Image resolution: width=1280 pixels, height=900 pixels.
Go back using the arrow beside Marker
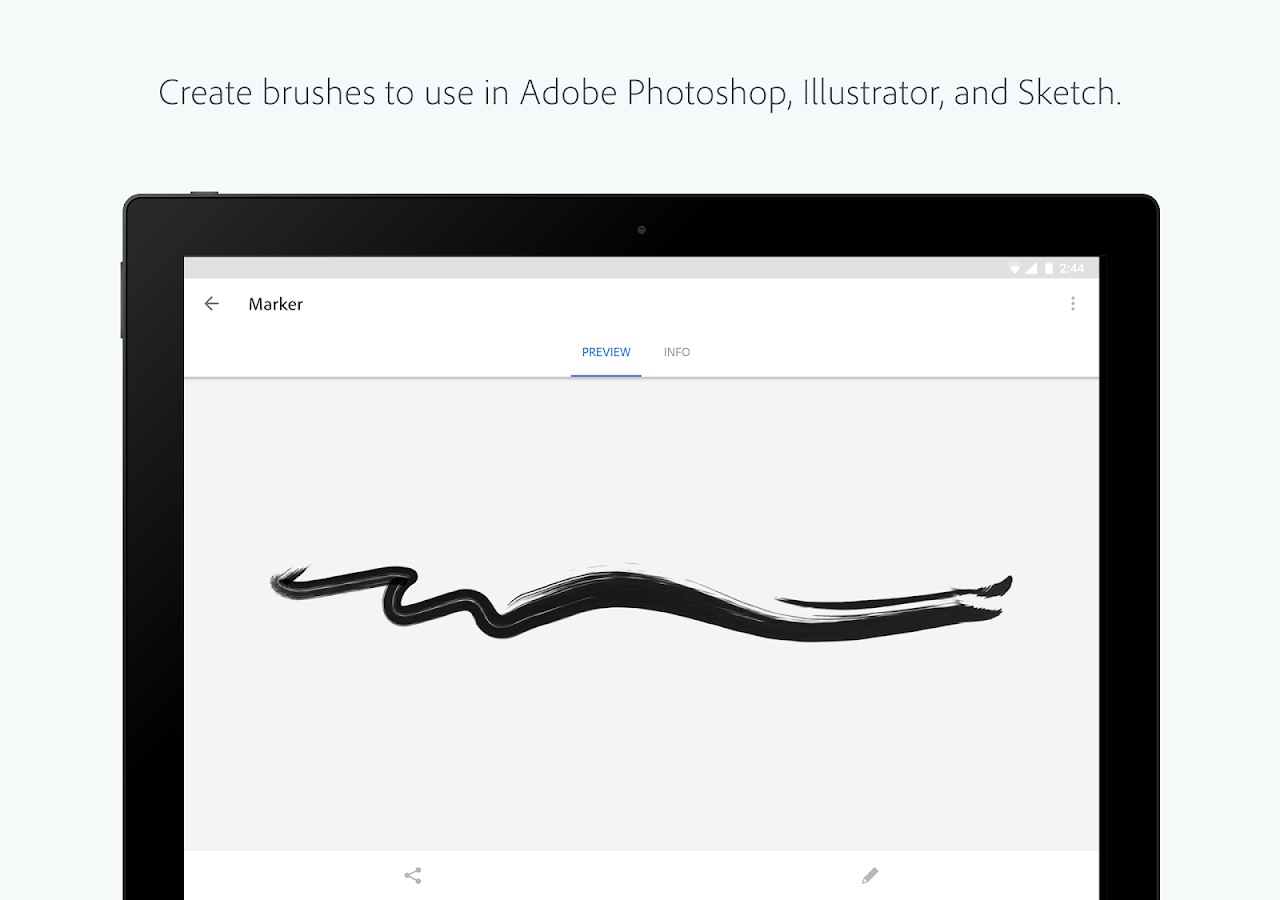pos(211,304)
